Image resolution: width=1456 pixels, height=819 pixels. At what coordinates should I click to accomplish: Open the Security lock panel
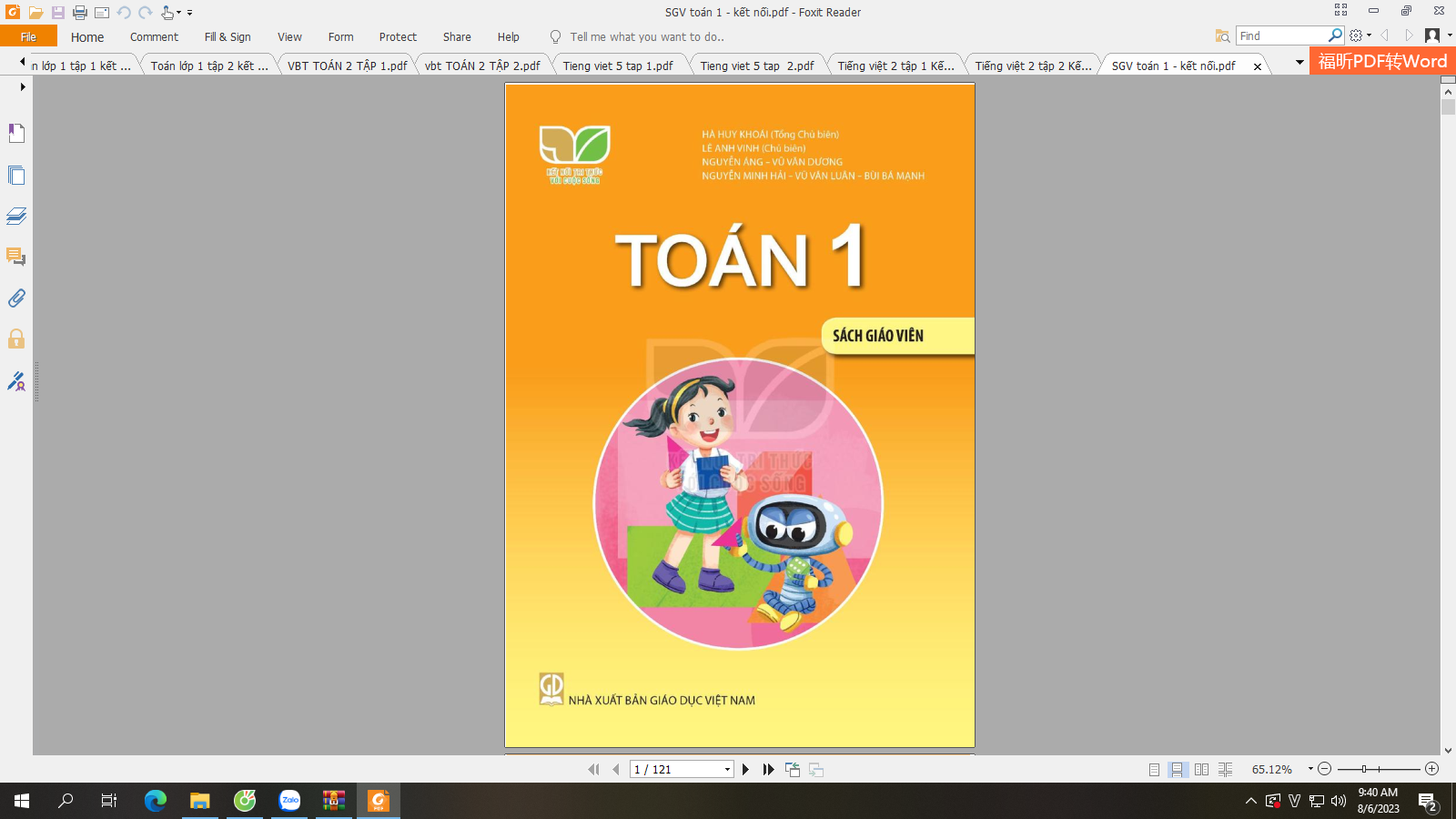click(x=16, y=339)
